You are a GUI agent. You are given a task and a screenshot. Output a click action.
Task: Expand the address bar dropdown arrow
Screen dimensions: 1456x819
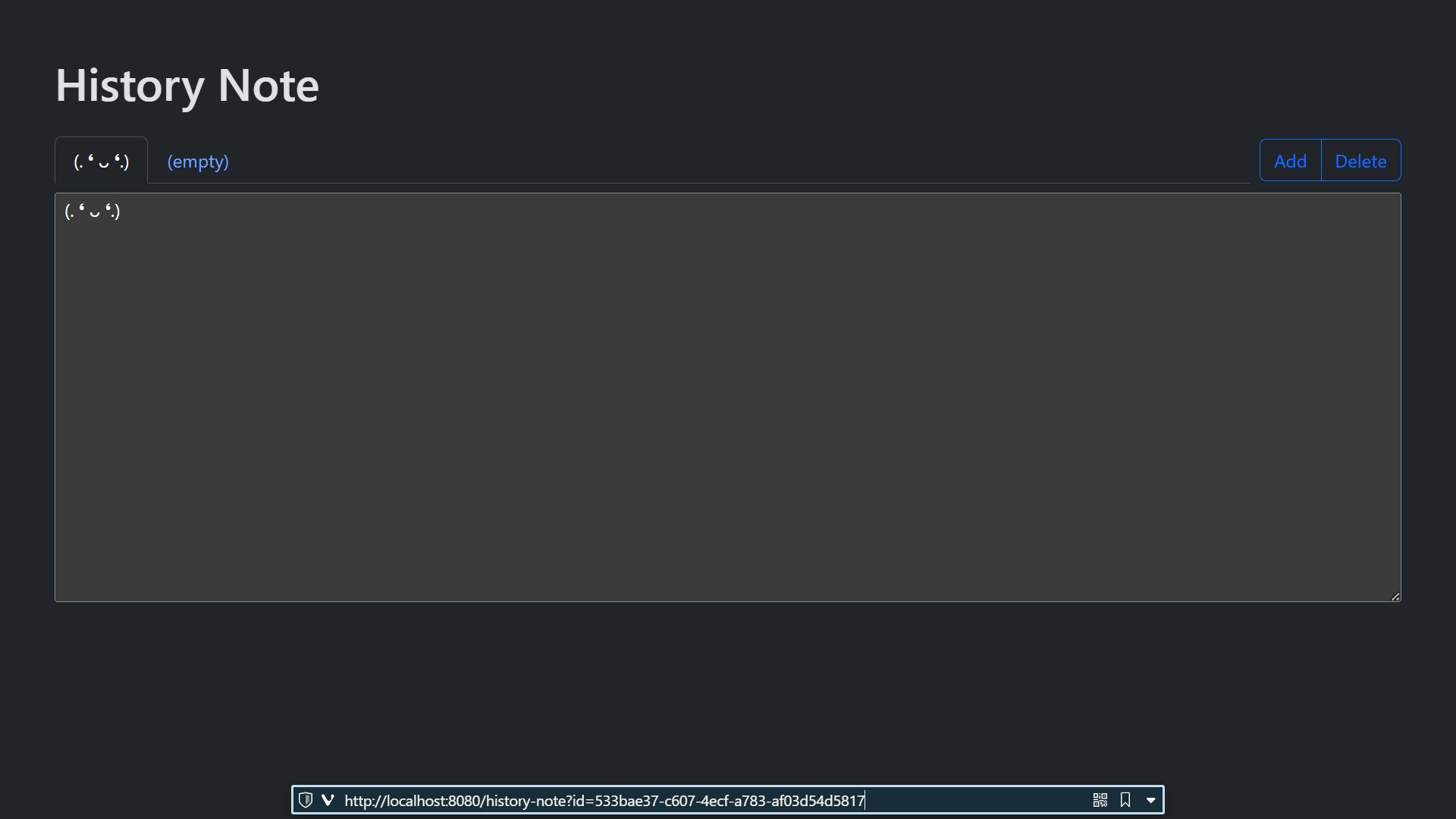pyautogui.click(x=1150, y=800)
